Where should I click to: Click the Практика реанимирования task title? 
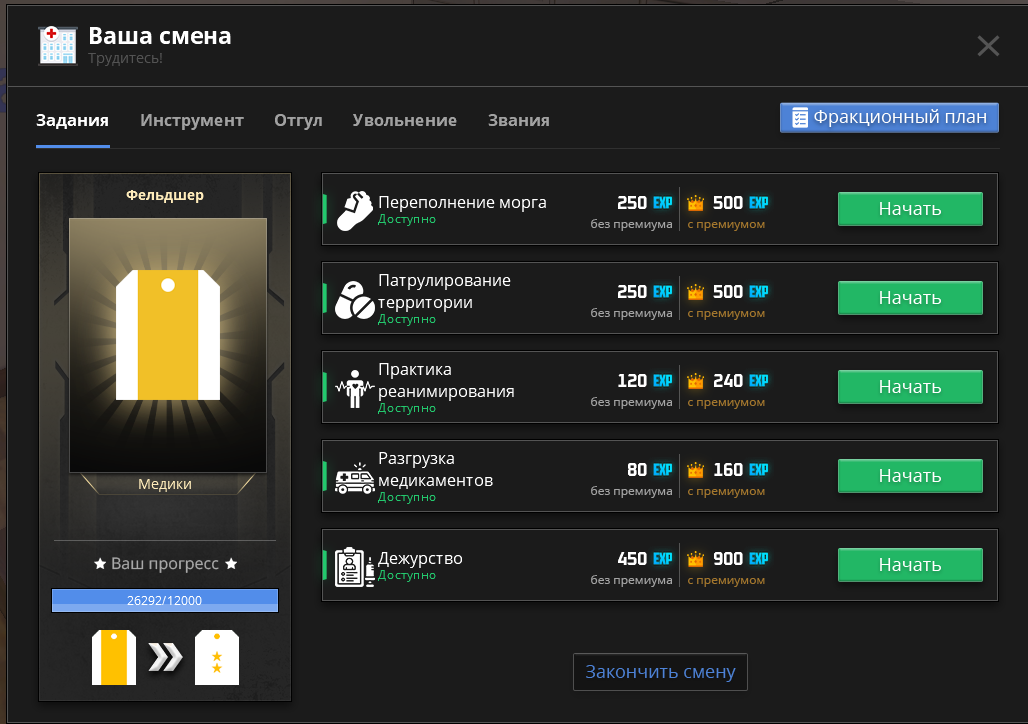point(446,380)
